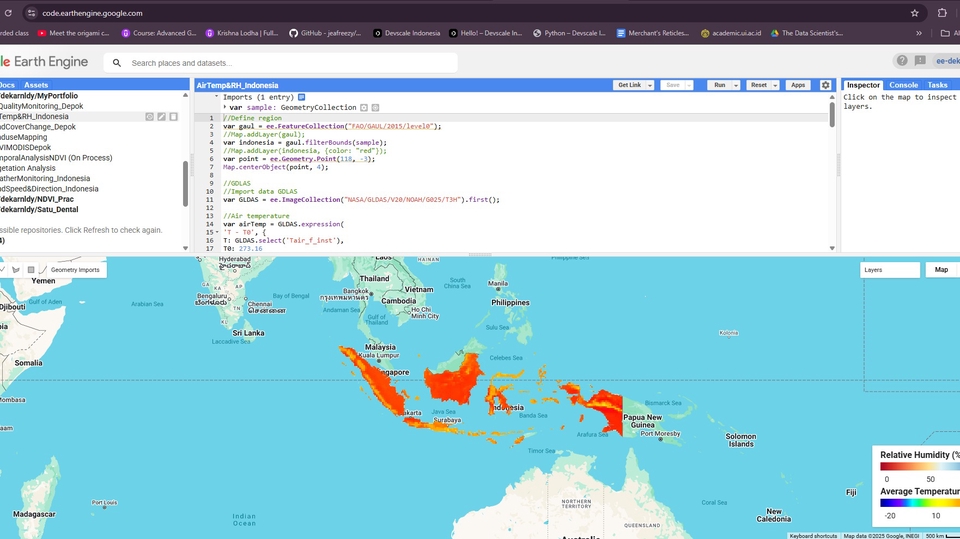960x539 pixels.
Task: Click delete icon for AirTemp&RH_Indonesia script
Action: 174,116
